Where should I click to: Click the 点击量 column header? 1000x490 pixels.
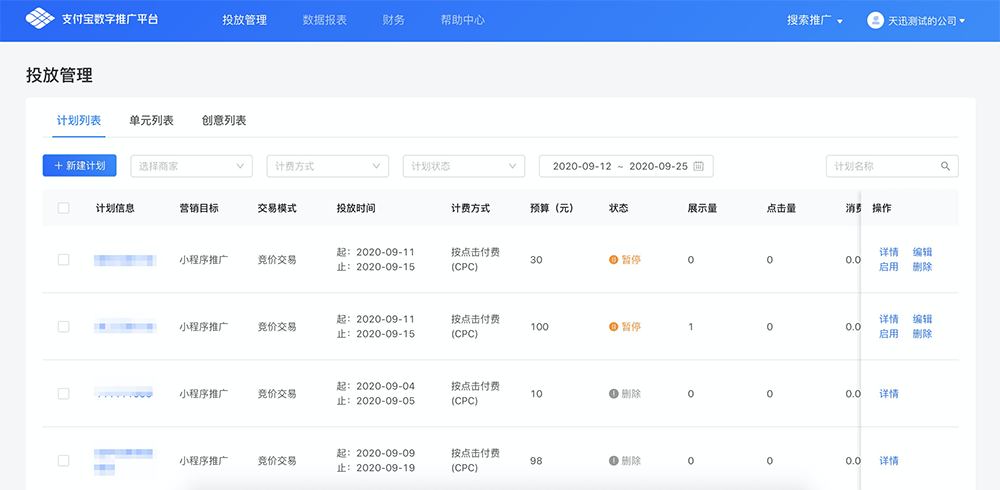click(781, 208)
